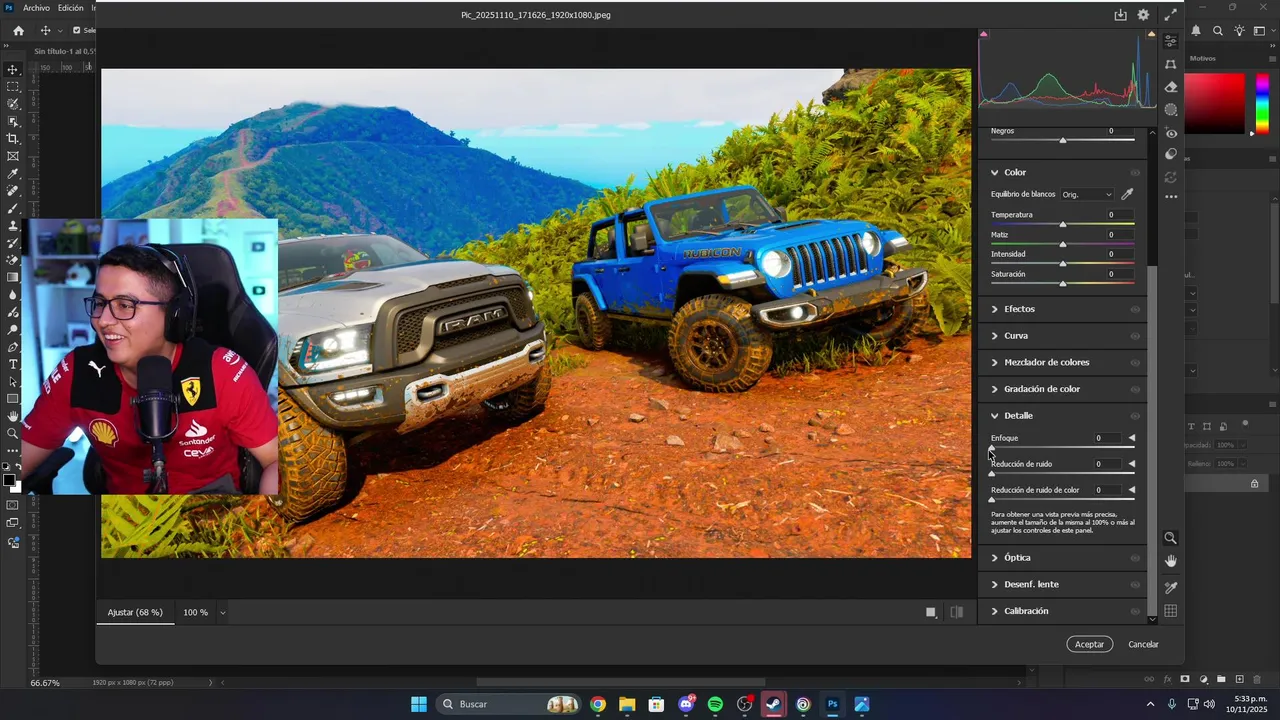The height and width of the screenshot is (720, 1280).
Task: Open the three-dots more options in Camera Raw sidebar
Action: (x=1170, y=197)
